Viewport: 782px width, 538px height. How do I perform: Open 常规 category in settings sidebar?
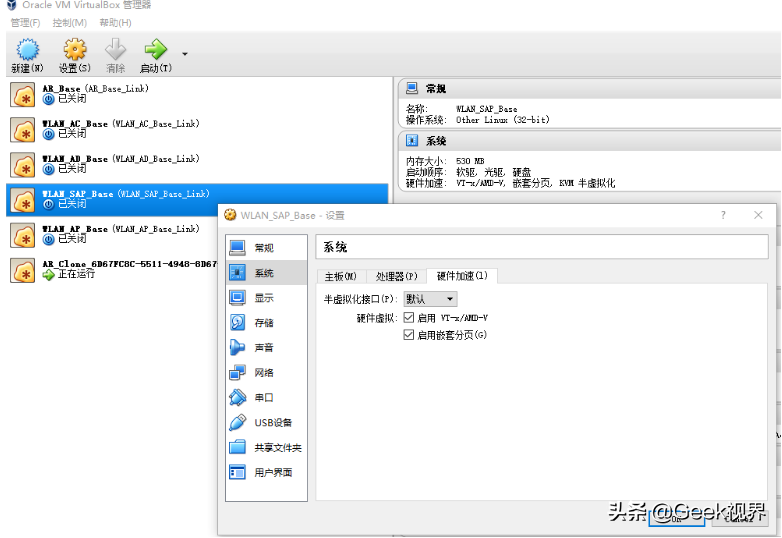[x=266, y=248]
